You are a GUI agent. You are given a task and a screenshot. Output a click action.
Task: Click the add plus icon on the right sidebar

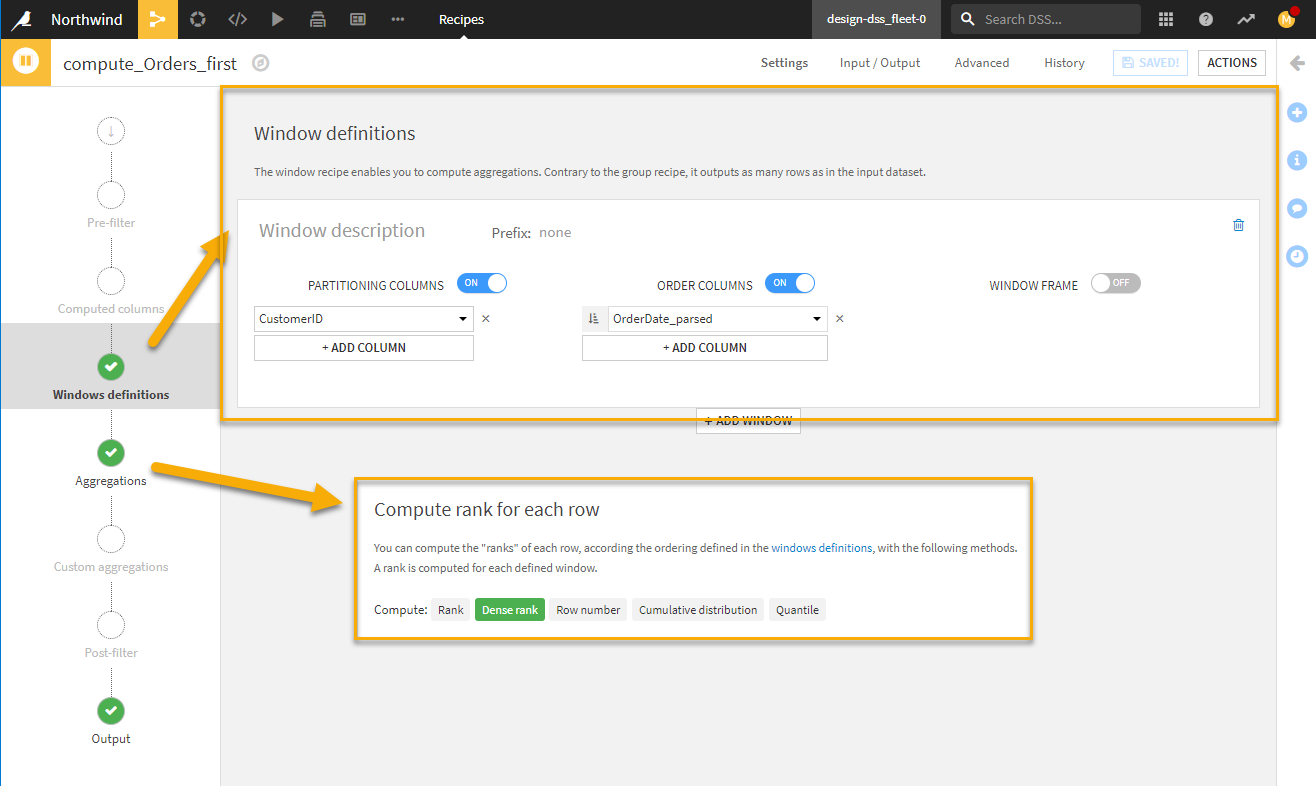1297,112
